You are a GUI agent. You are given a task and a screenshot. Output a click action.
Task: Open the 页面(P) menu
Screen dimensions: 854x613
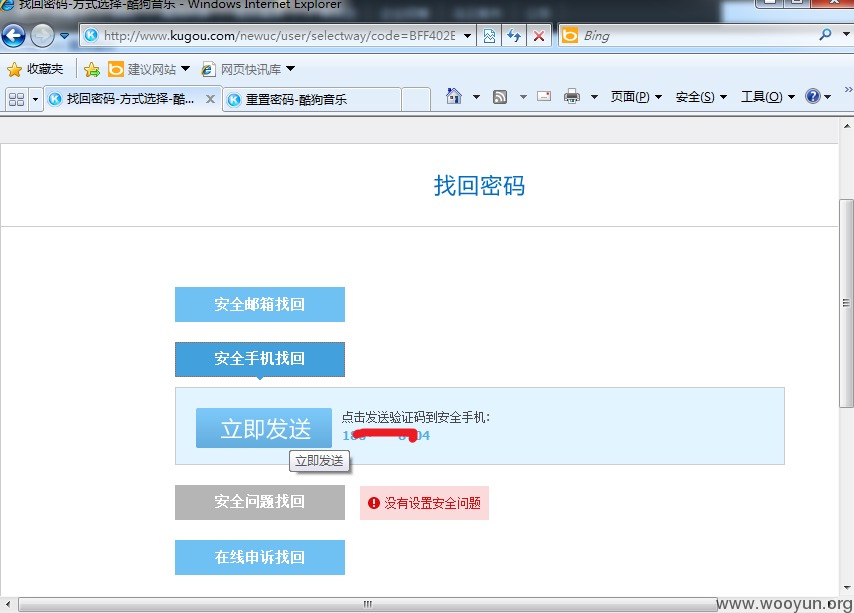tap(636, 97)
